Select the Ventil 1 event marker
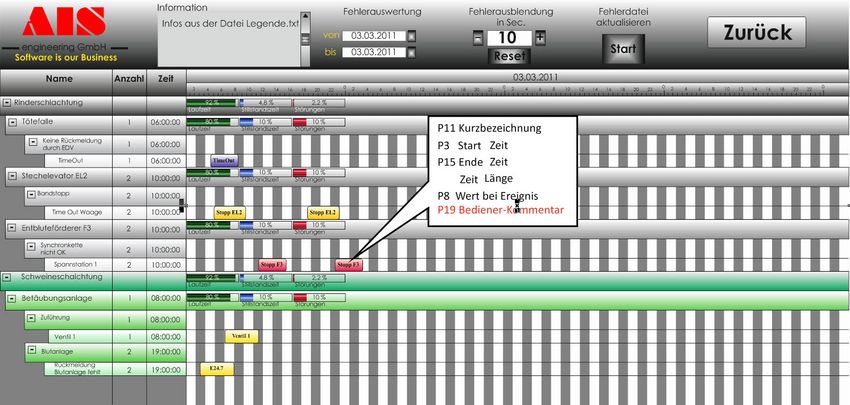This screenshot has width=850, height=405. click(242, 336)
